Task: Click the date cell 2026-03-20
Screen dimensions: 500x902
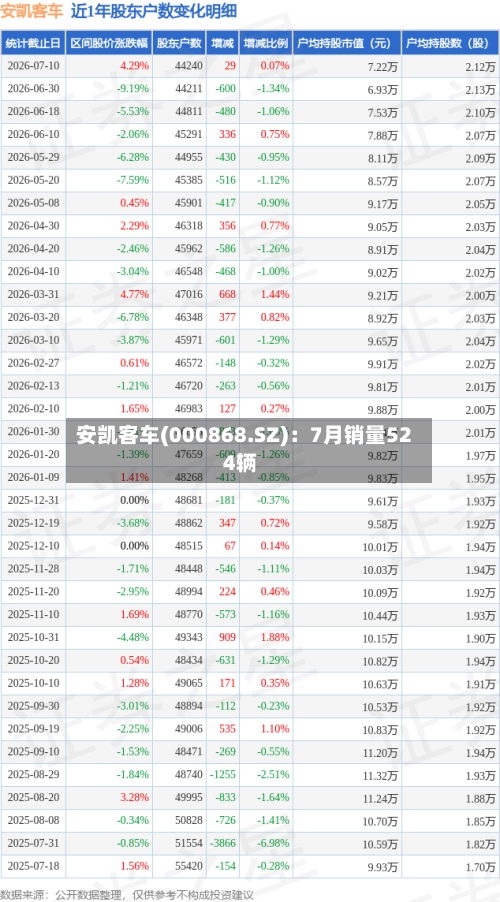Action: click(x=33, y=318)
